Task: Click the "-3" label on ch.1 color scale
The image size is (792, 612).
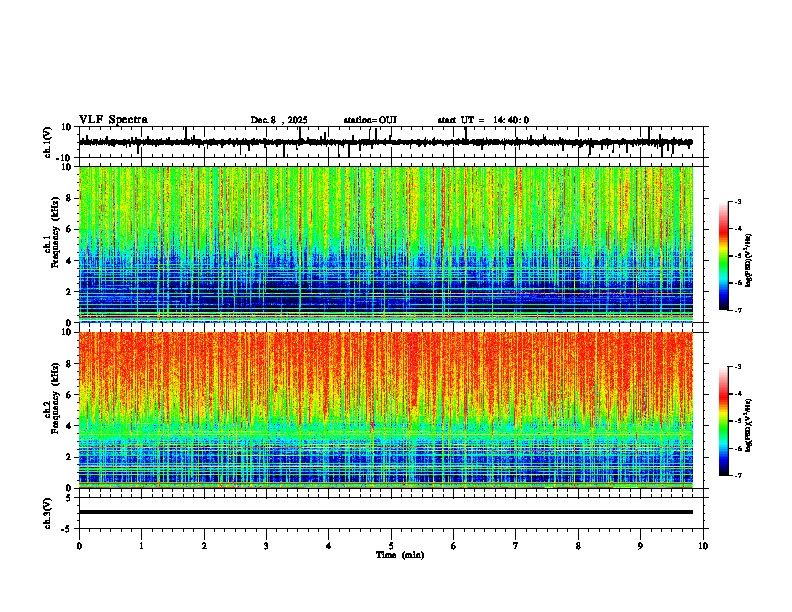Action: coord(738,202)
